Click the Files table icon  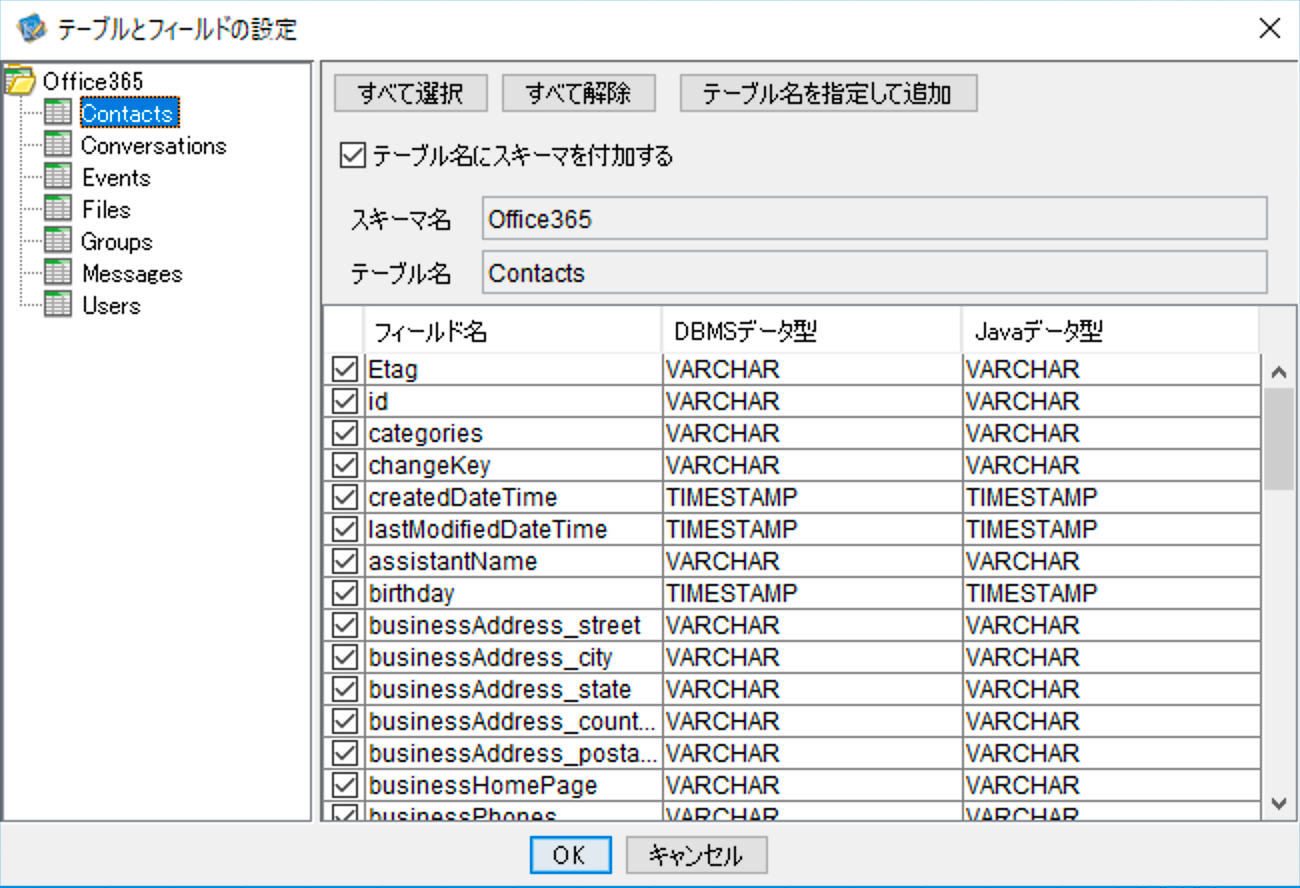(58, 209)
